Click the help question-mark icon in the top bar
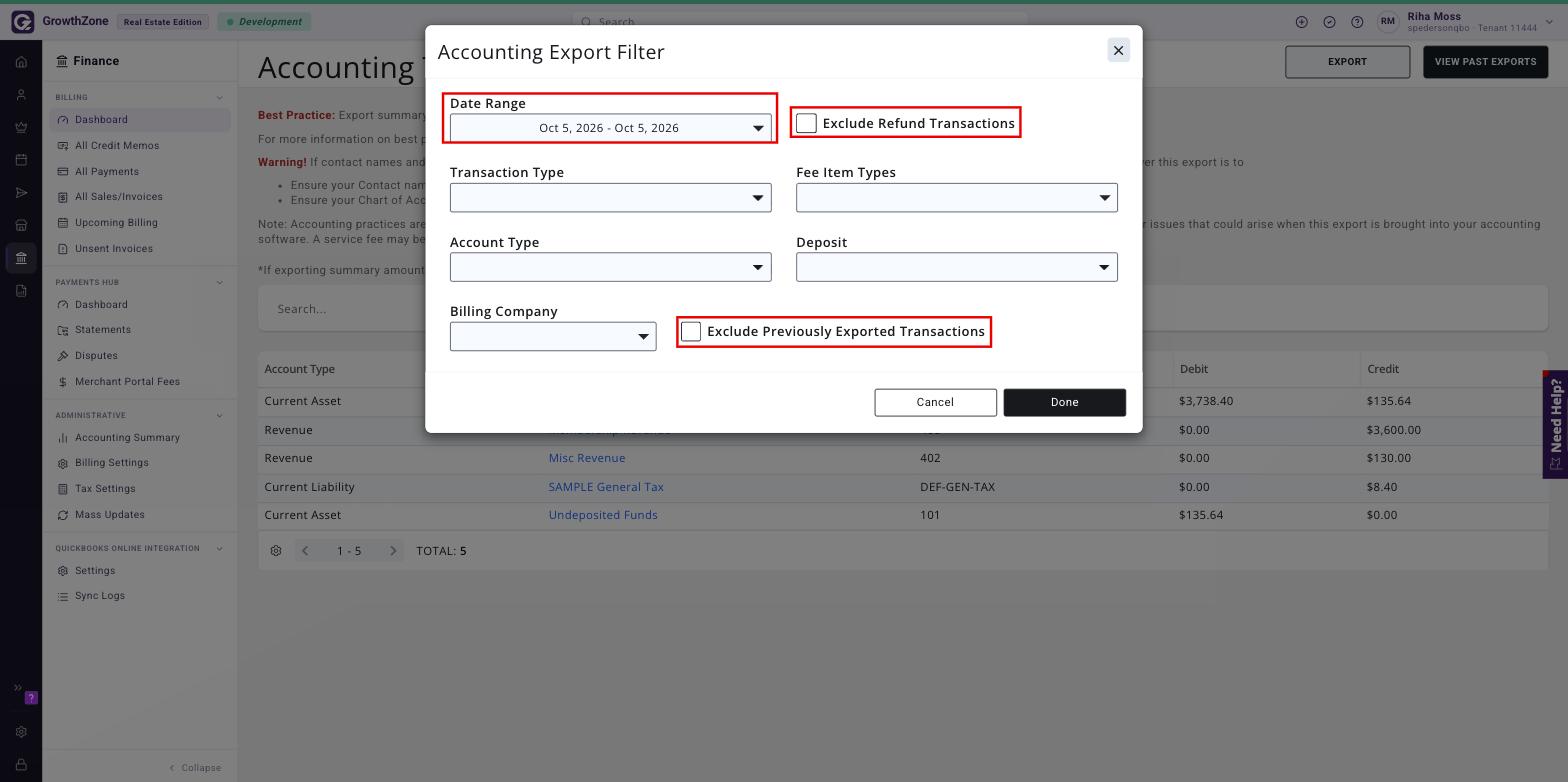Viewport: 1568px width, 782px height. click(1357, 22)
